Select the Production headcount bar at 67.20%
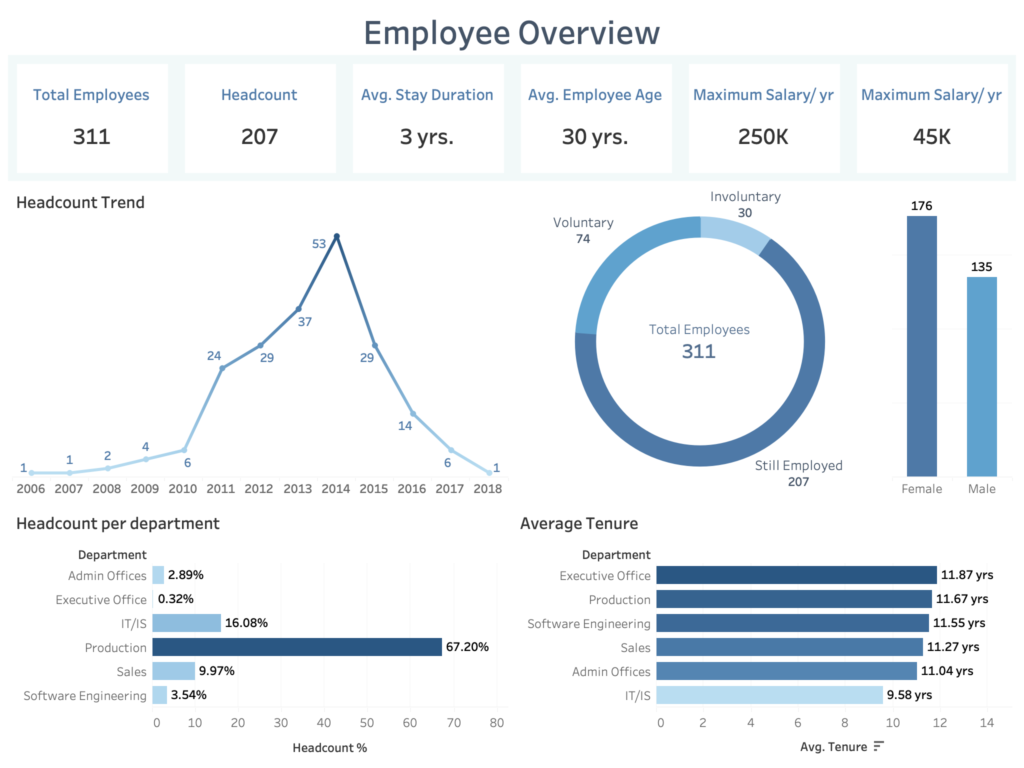Viewport: 1024px width, 768px height. (x=297, y=647)
